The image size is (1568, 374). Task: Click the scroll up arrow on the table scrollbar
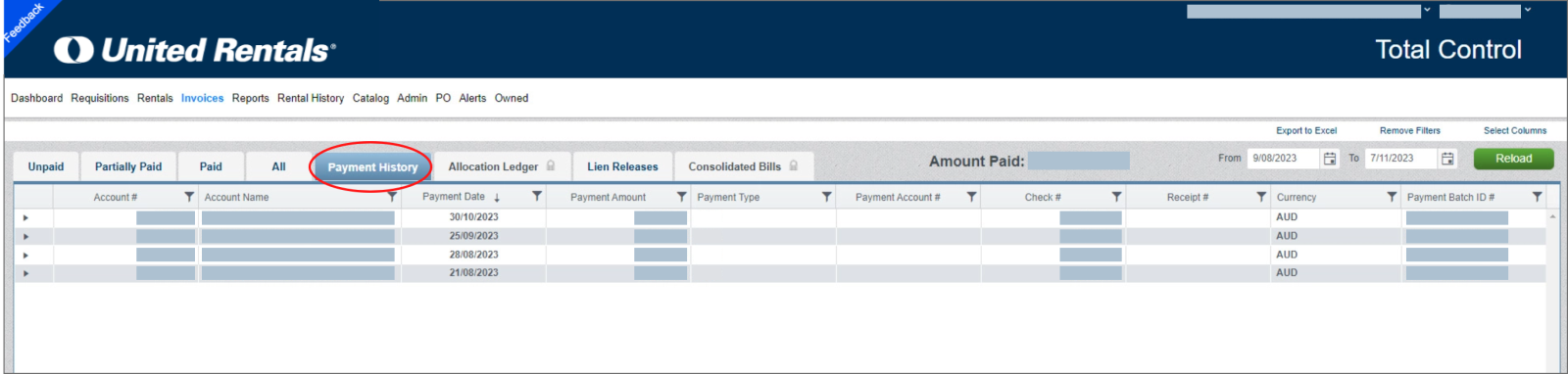point(1552,216)
